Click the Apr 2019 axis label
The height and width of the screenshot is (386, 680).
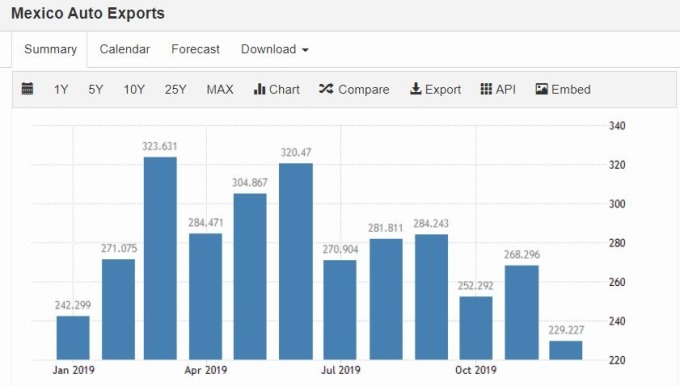click(x=206, y=370)
